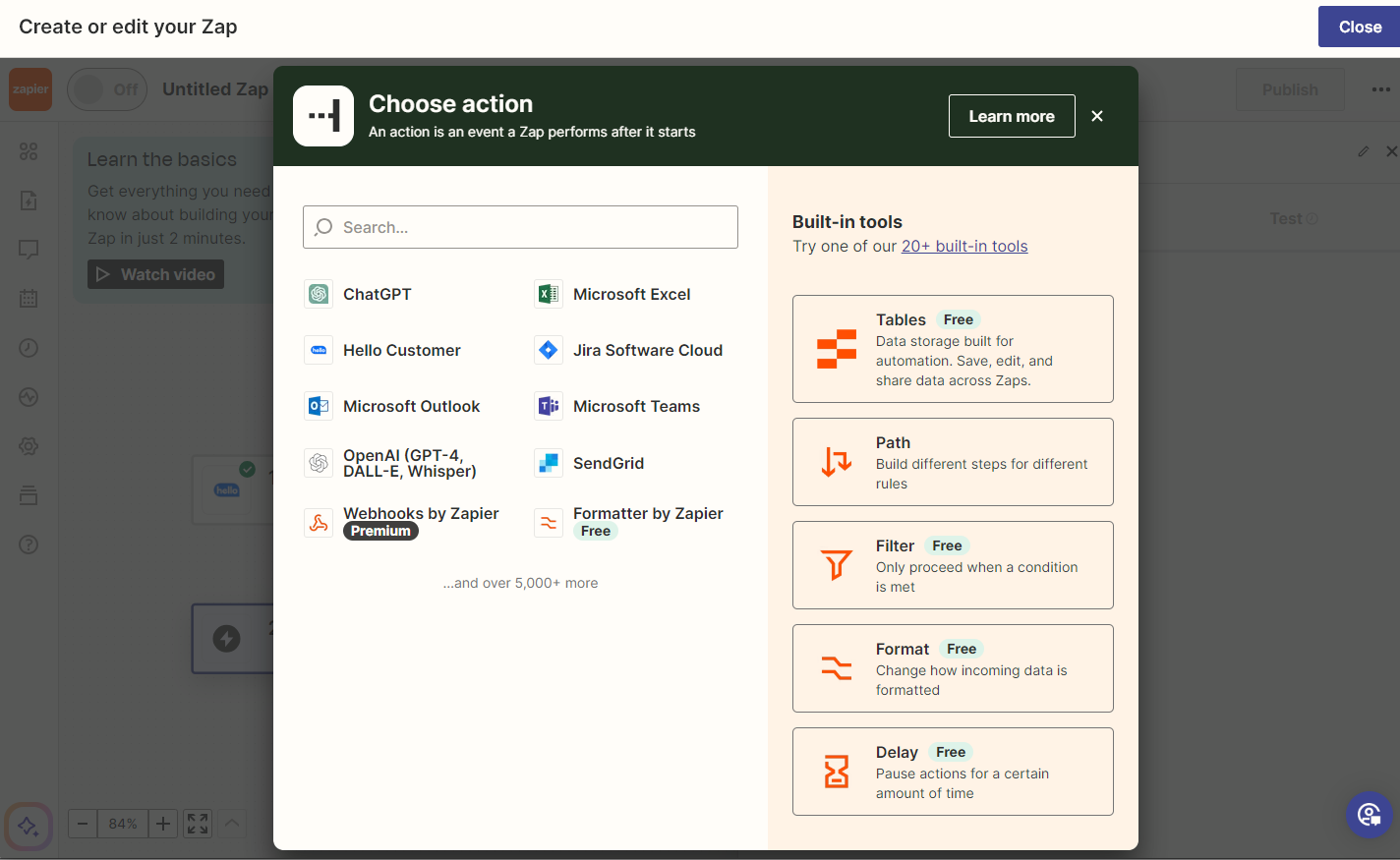Select the SendGrid app icon
1400x860 pixels.
549,463
